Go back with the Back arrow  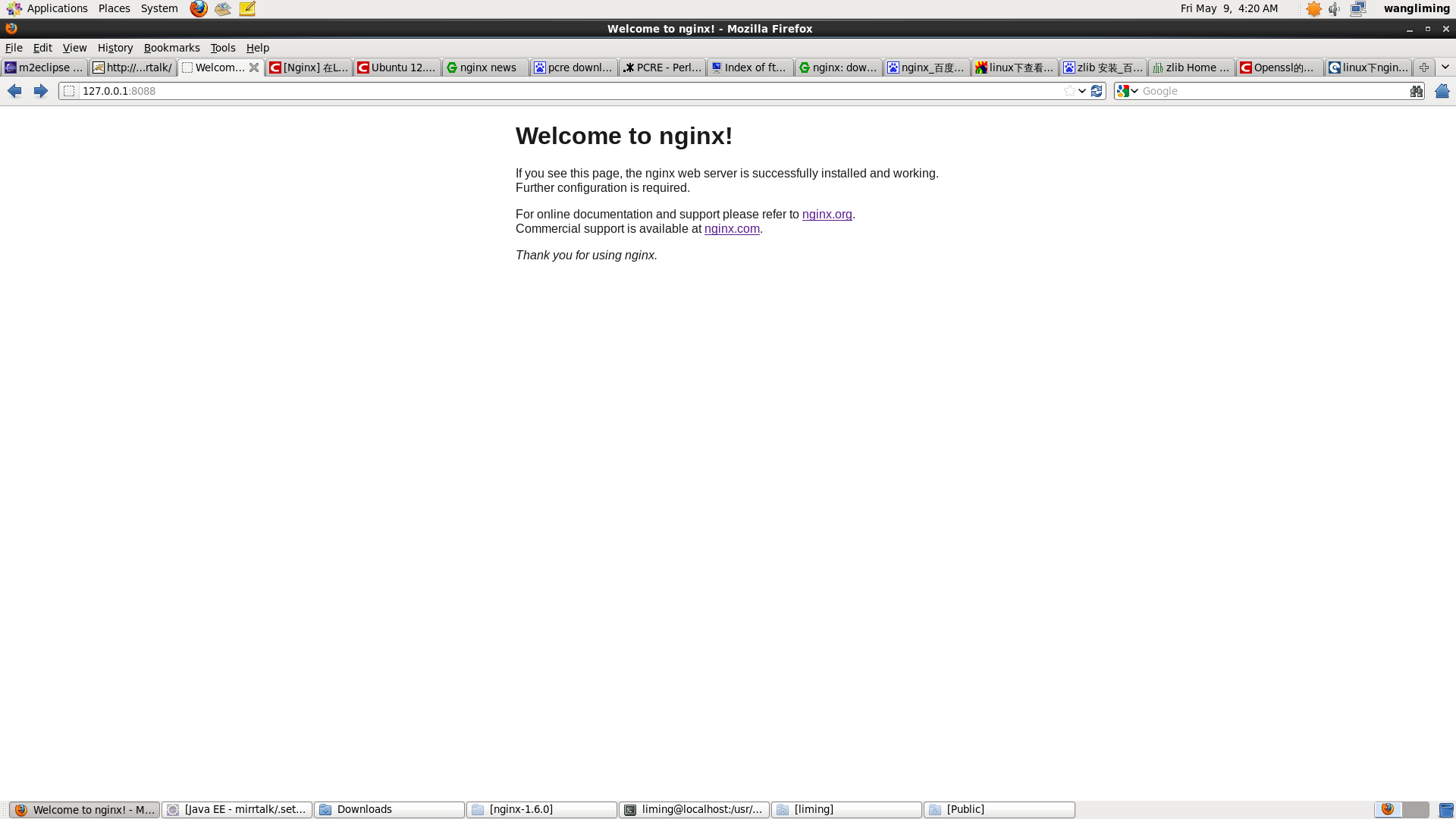14,91
